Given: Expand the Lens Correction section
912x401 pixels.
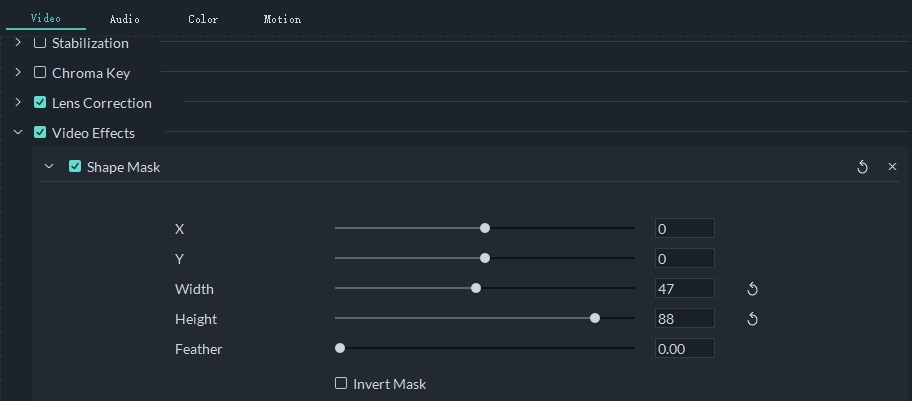Looking at the screenshot, I should click(18, 102).
